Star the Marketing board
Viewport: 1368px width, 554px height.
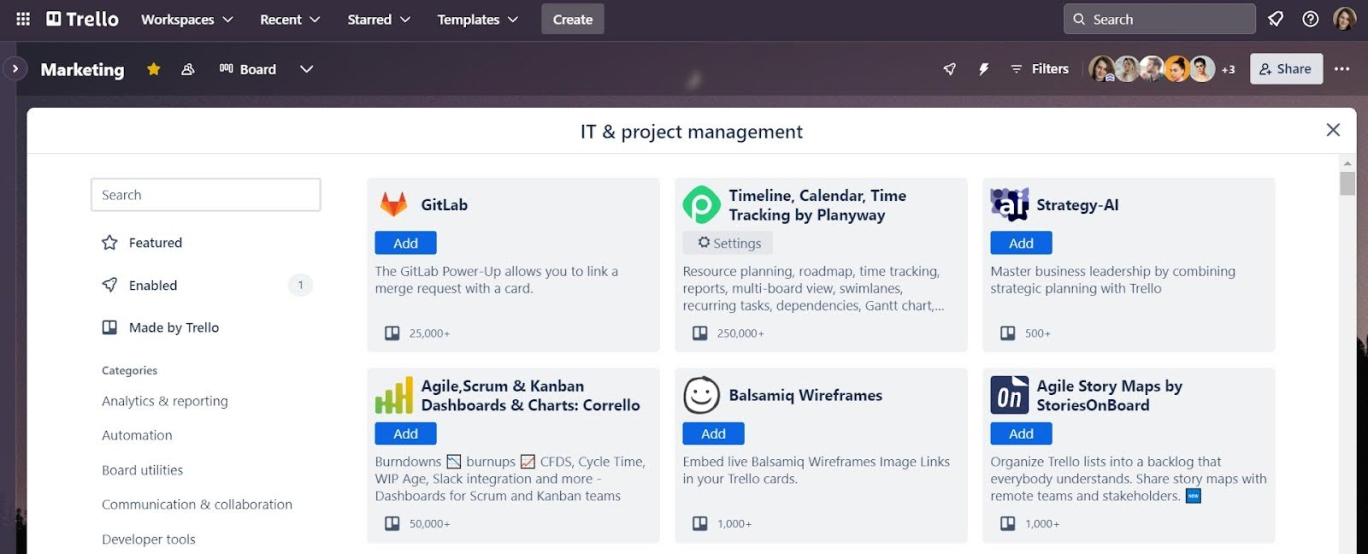coord(153,69)
